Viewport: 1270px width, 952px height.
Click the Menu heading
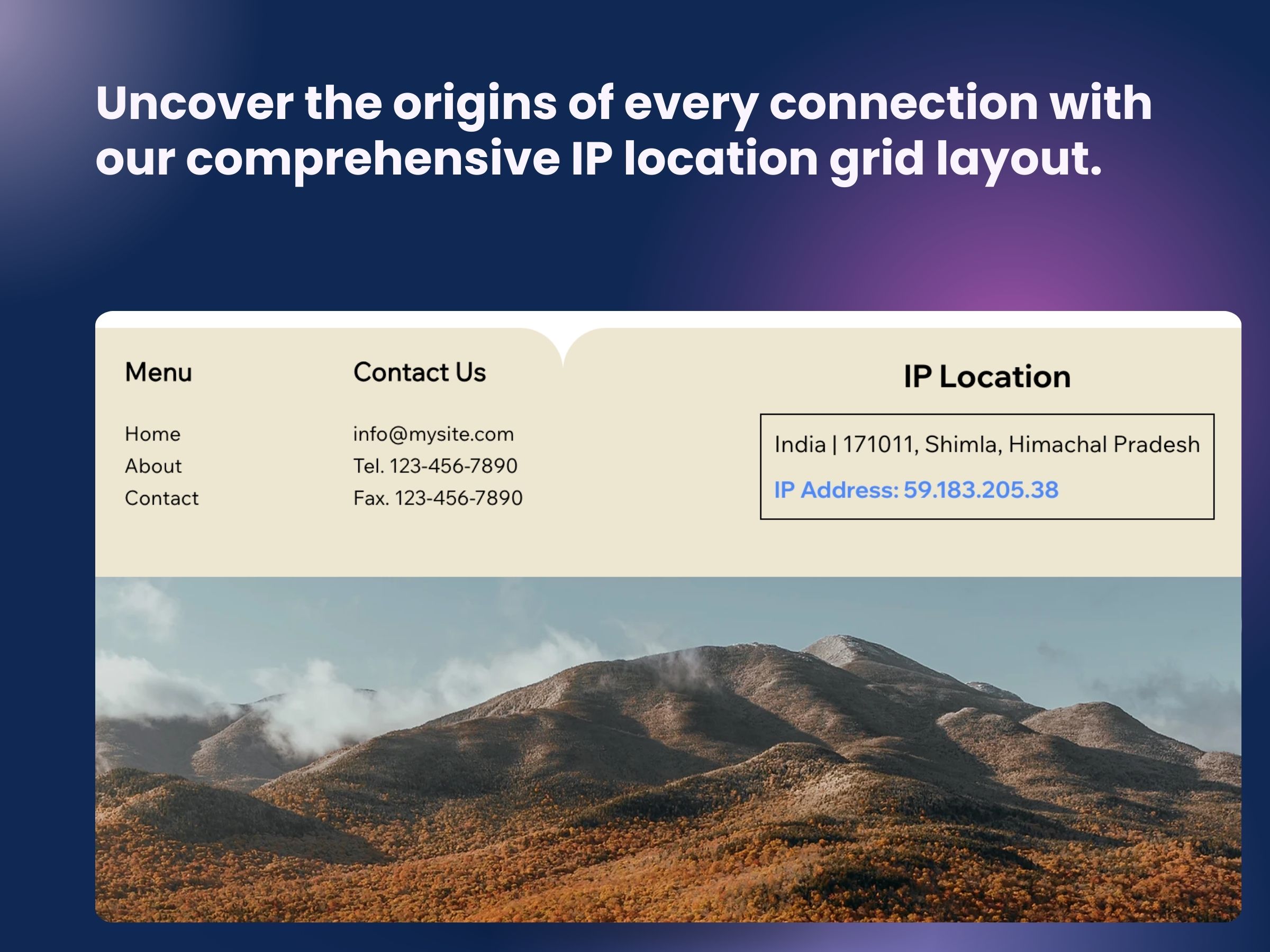pos(158,372)
